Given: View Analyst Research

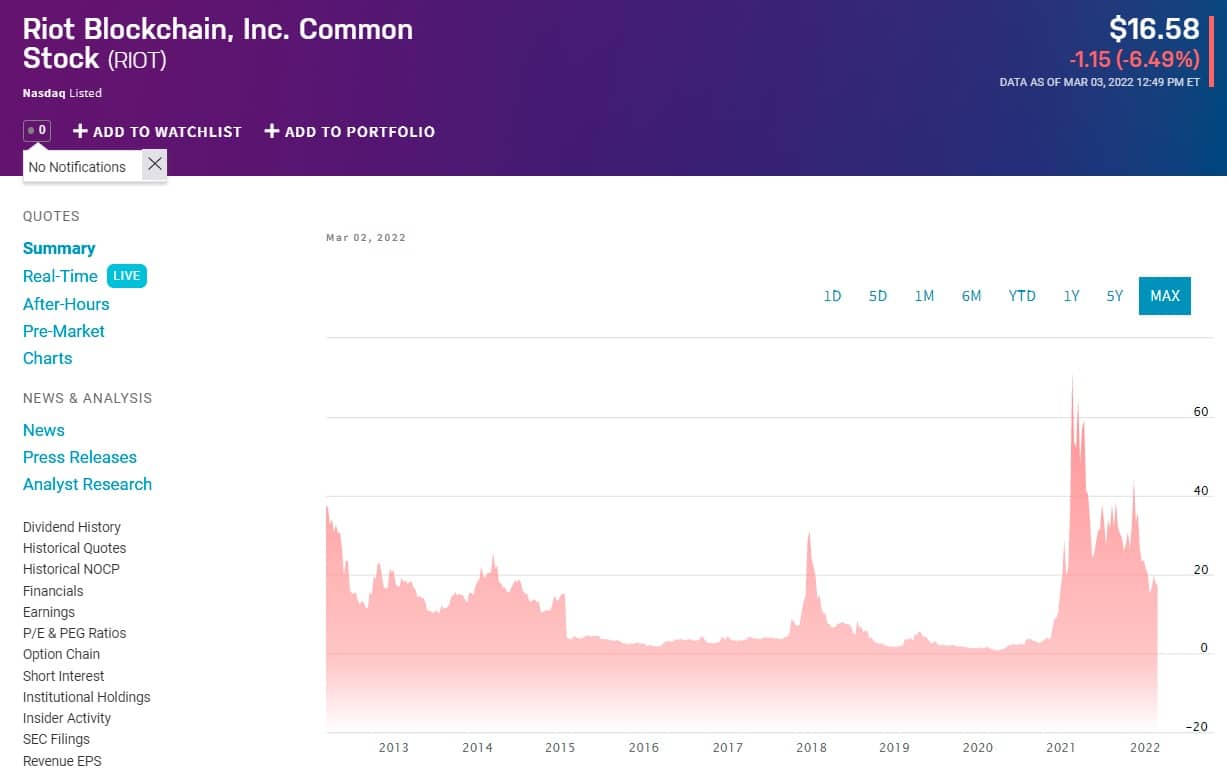Looking at the screenshot, I should pyautogui.click(x=88, y=484).
